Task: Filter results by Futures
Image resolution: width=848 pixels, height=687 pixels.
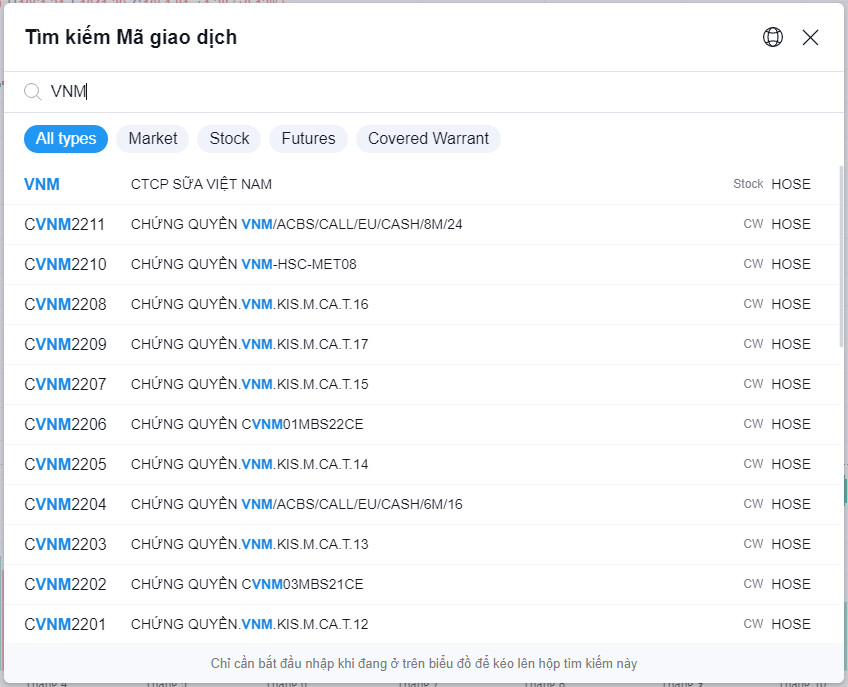Action: pyautogui.click(x=308, y=139)
